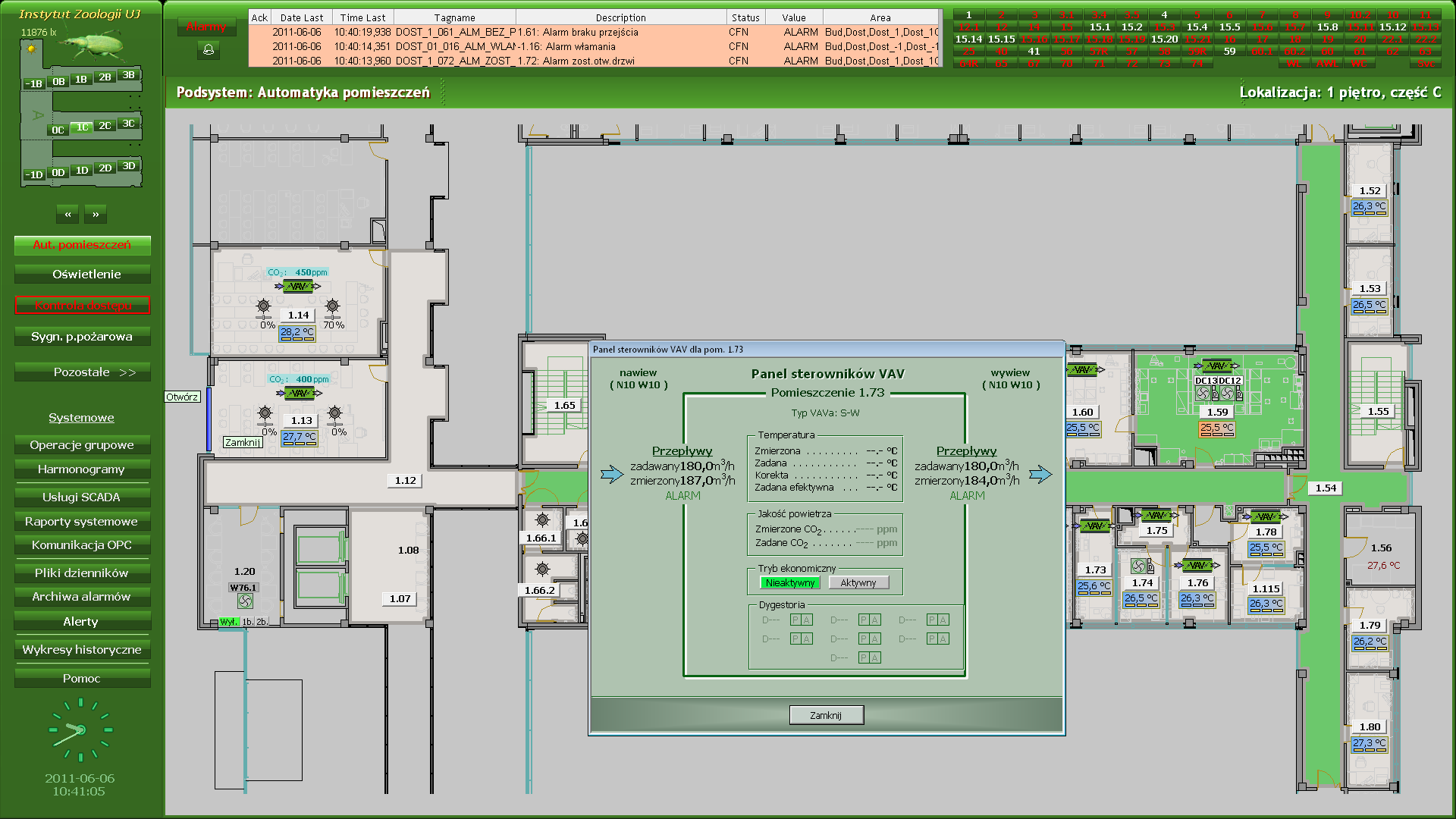
Task: Click the VAV icon above room 1.73
Action: (x=1095, y=526)
